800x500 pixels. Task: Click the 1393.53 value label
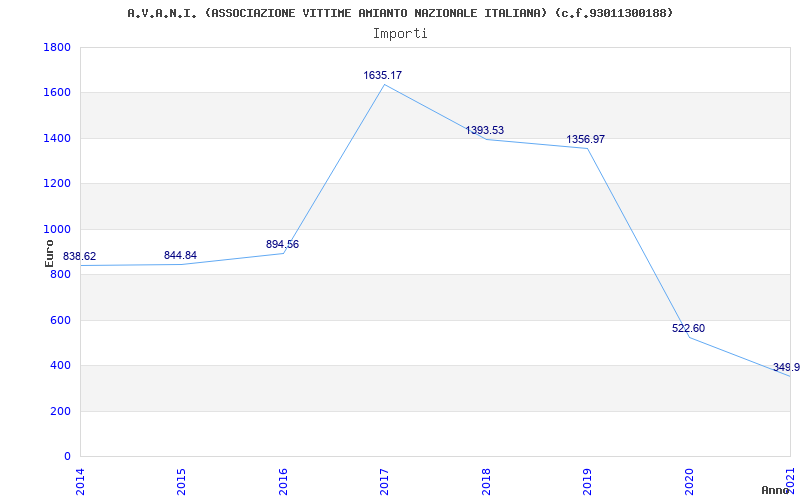(484, 130)
